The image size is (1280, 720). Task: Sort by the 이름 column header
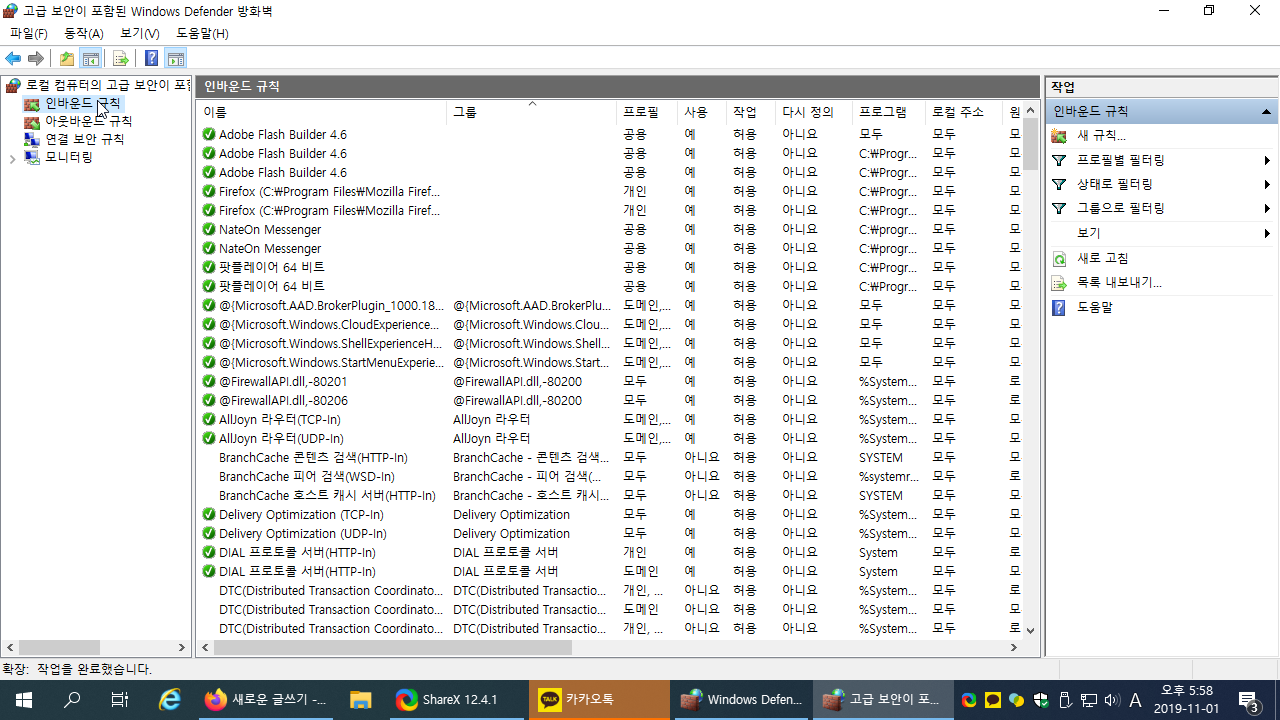[321, 112]
